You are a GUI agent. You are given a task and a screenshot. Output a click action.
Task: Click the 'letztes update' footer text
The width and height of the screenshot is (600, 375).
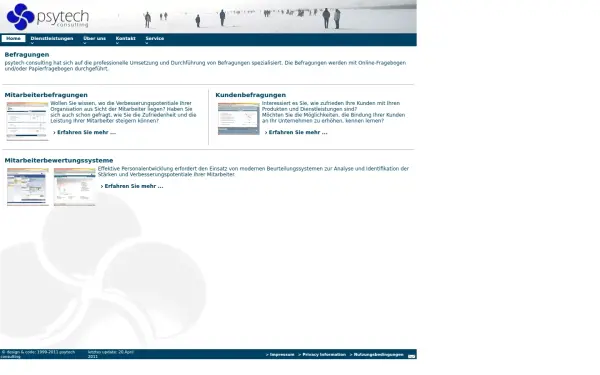click(111, 354)
